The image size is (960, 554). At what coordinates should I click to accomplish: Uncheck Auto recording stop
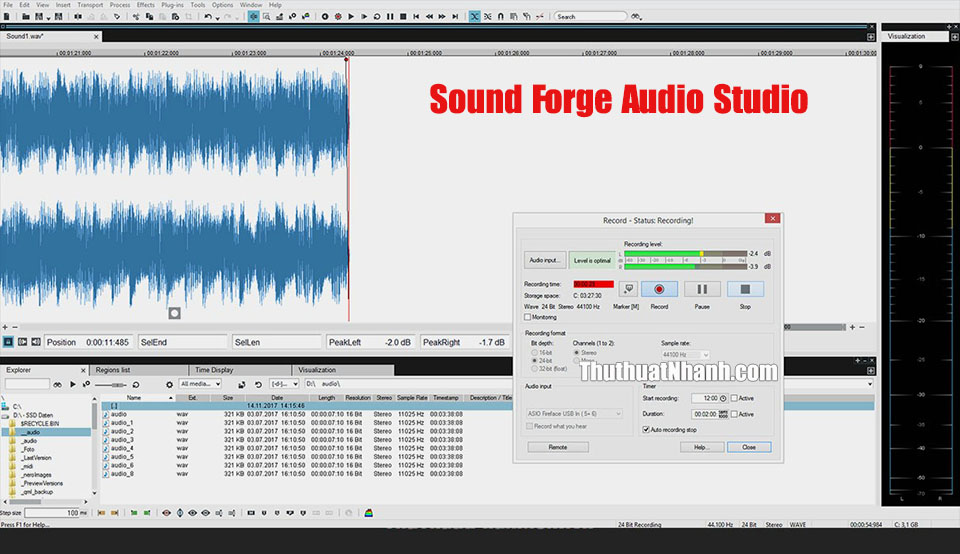[646, 430]
